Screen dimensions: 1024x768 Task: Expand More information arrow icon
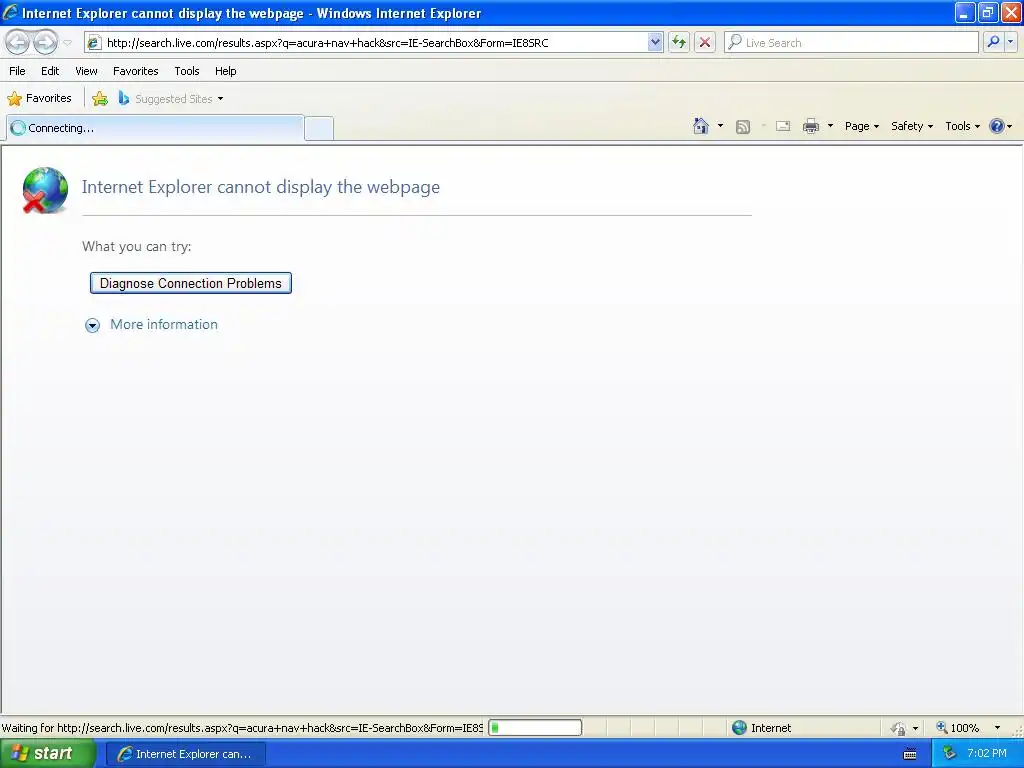coord(93,325)
